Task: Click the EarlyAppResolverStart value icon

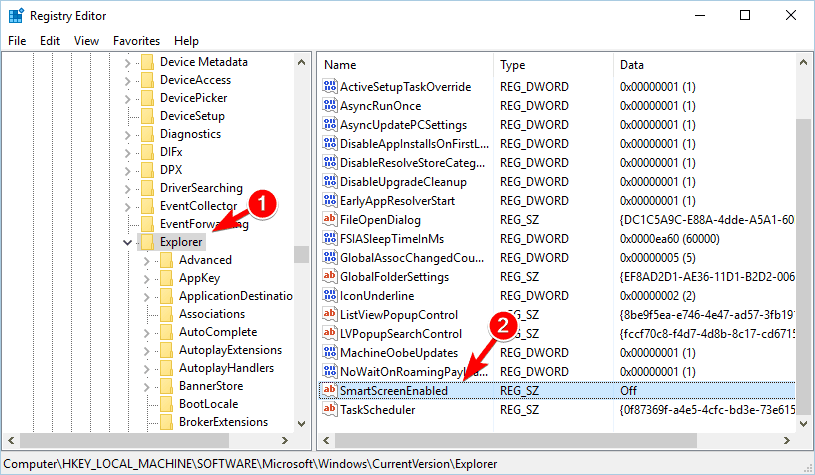Action: click(330, 201)
